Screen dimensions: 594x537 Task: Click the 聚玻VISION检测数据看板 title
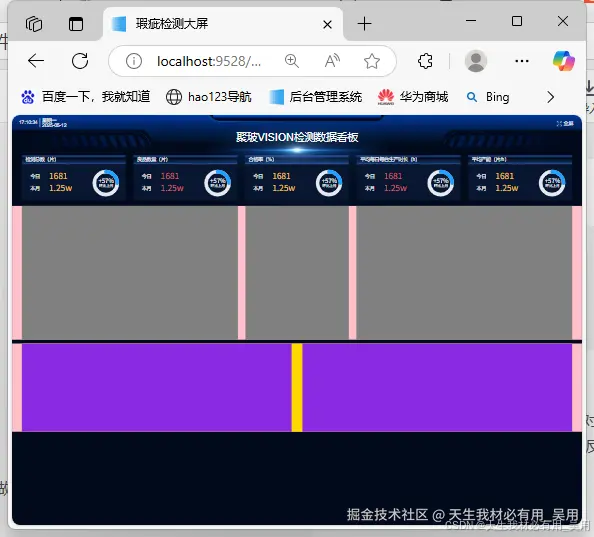[x=297, y=137]
